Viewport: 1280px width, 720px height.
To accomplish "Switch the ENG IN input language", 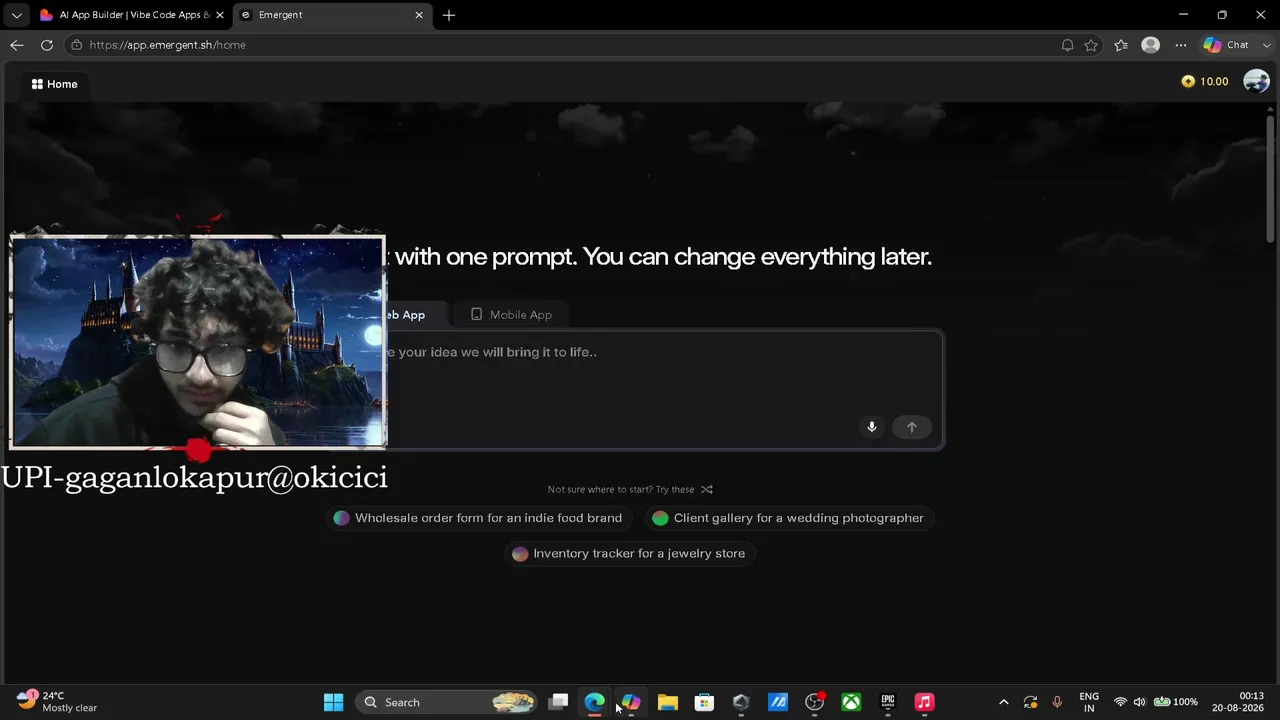I will (x=1089, y=702).
